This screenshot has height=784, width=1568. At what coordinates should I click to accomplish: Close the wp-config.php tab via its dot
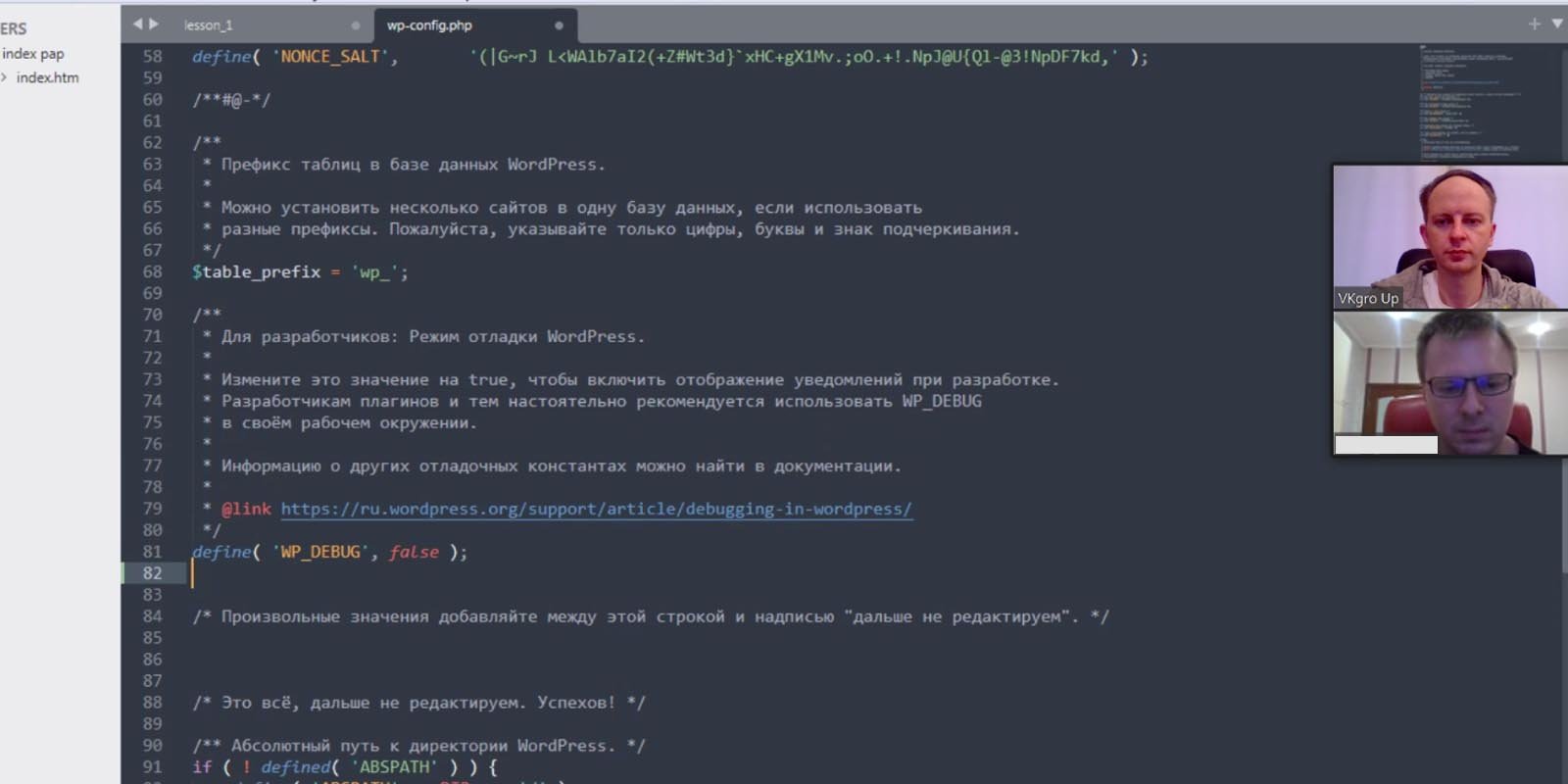[x=559, y=25]
